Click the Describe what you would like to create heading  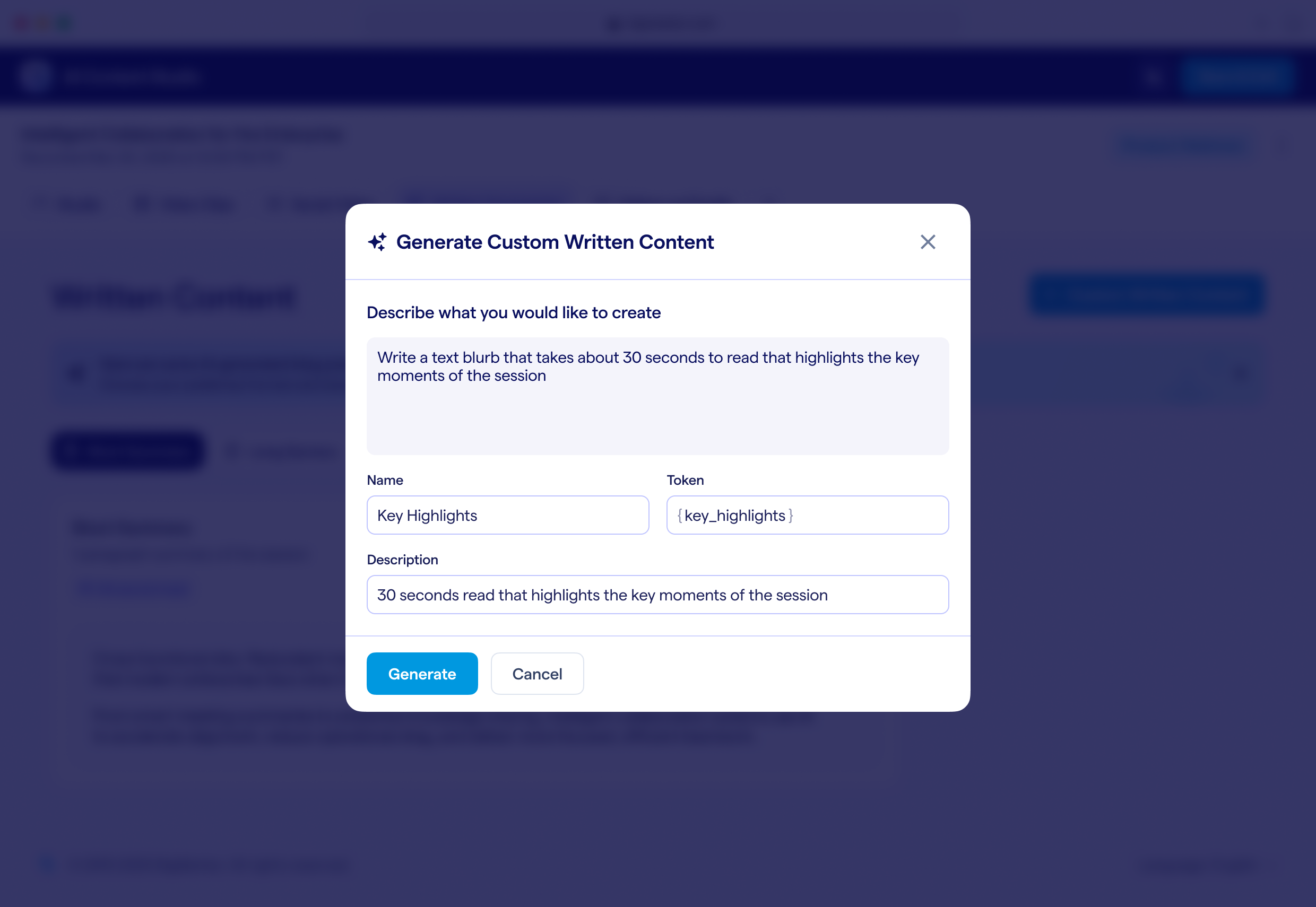pos(513,312)
